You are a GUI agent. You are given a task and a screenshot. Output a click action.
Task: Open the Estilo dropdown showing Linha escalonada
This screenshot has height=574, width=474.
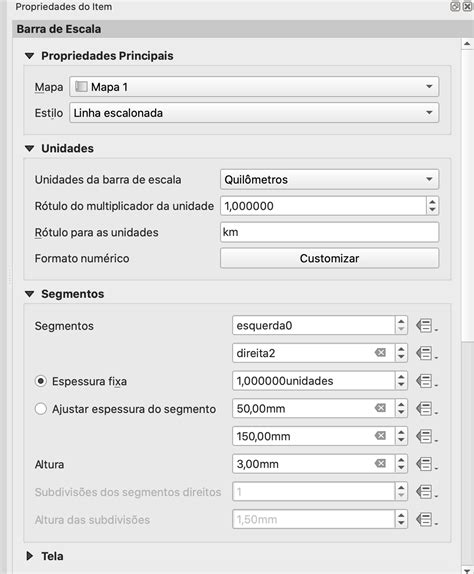point(254,113)
